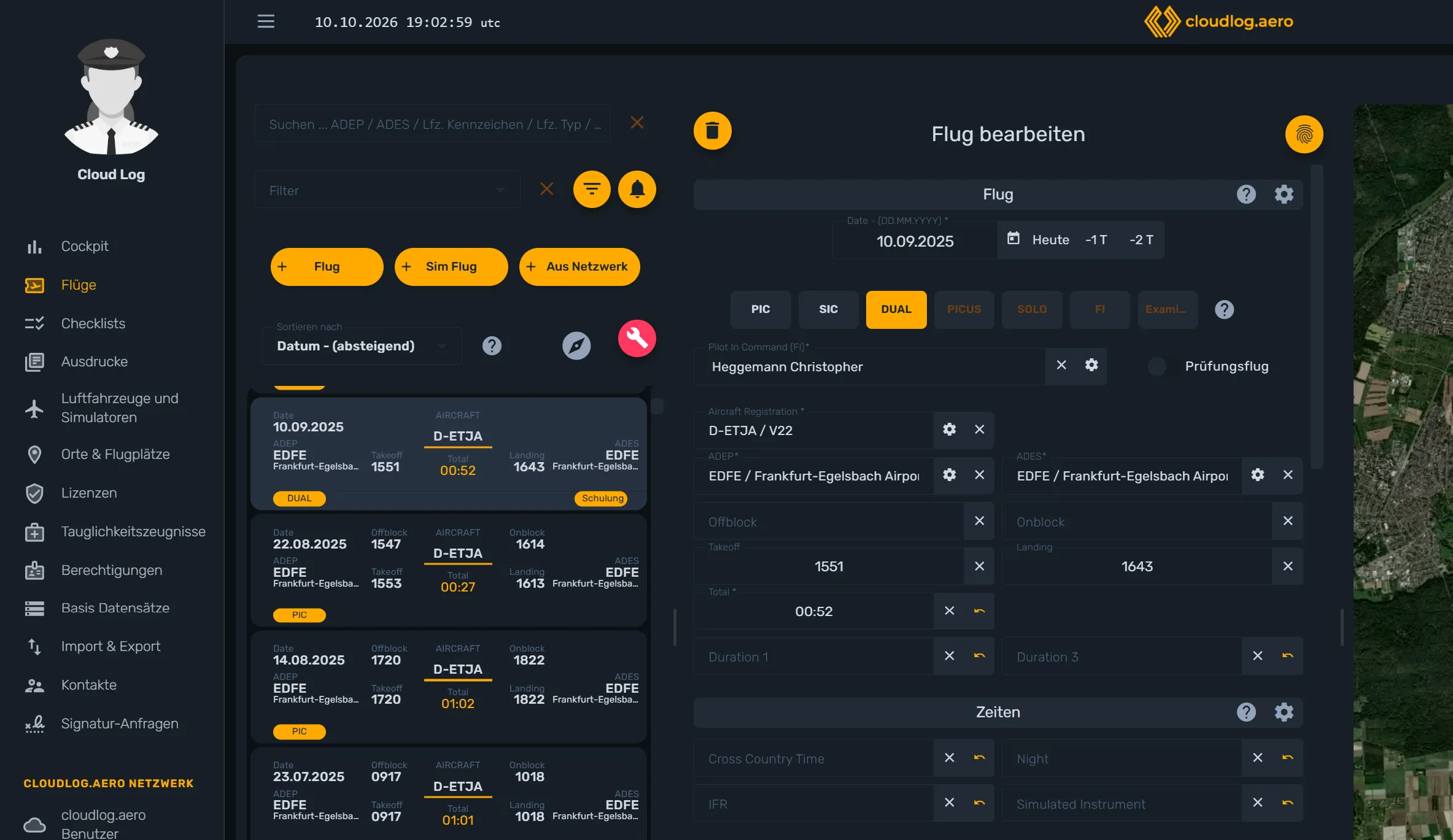Screen dimensions: 1453x840
Task: Clear the Takeoff time 1551
Action: tap(980, 566)
